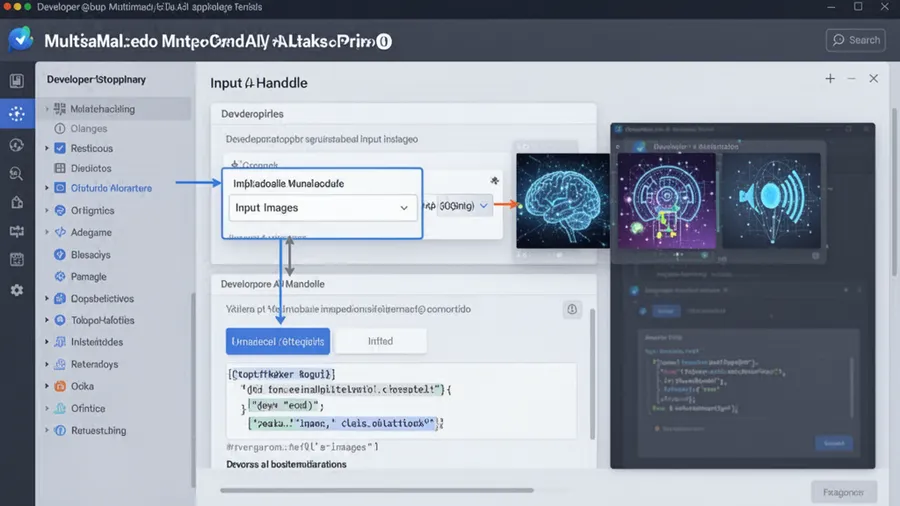This screenshot has height=506, width=900.
Task: Click the info icon in Developore panel
Action: (572, 309)
